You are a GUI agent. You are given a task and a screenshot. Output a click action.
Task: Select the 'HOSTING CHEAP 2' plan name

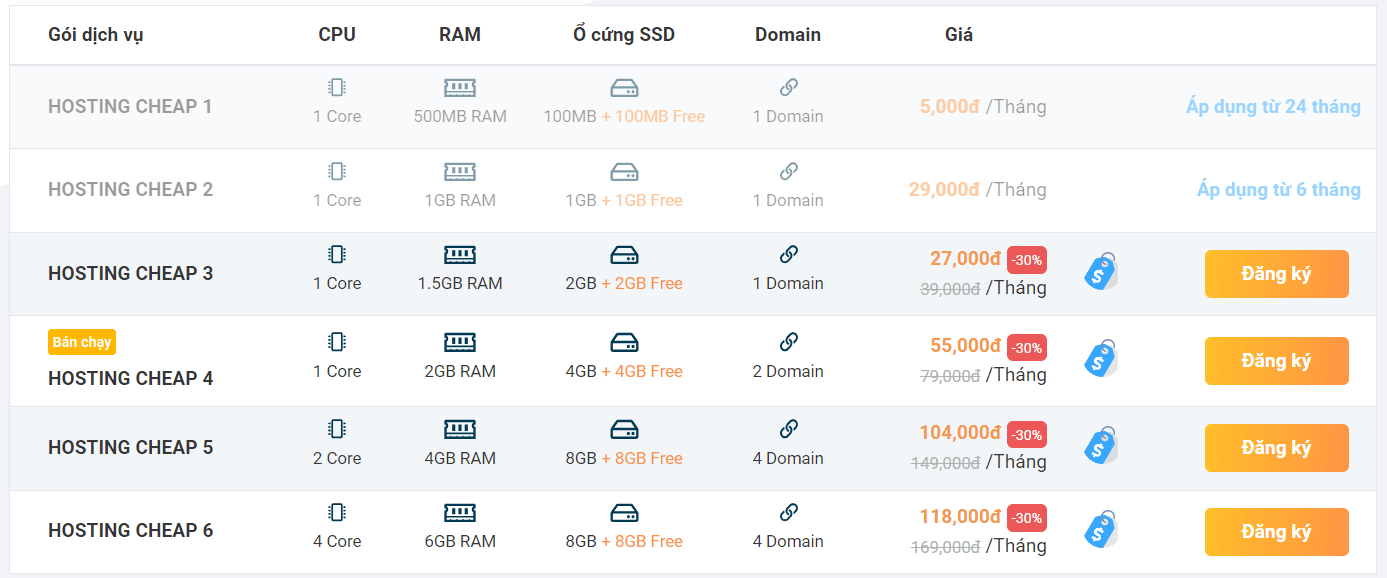130,189
